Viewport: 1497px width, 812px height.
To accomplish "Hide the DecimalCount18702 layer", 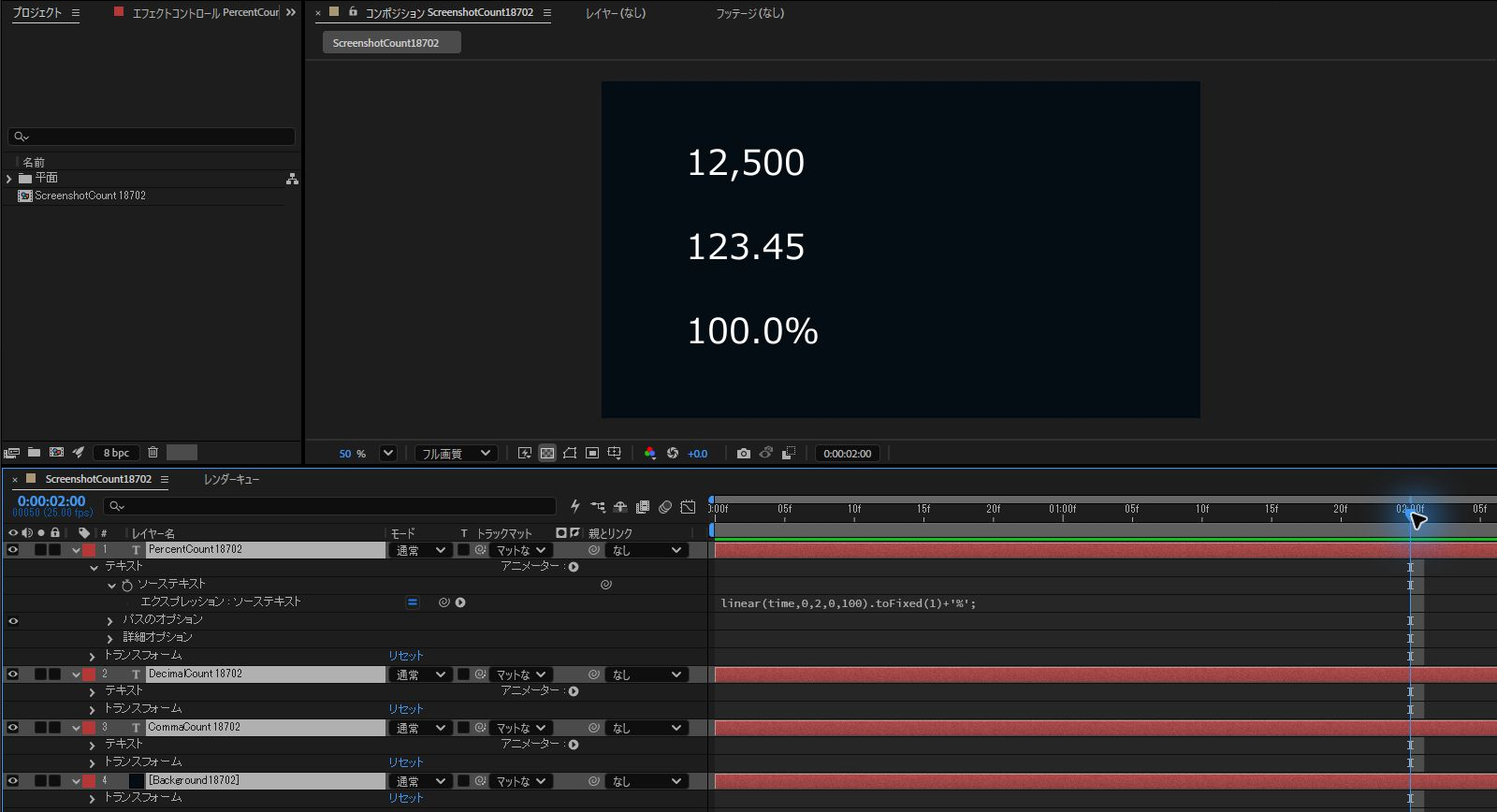I will (x=13, y=674).
